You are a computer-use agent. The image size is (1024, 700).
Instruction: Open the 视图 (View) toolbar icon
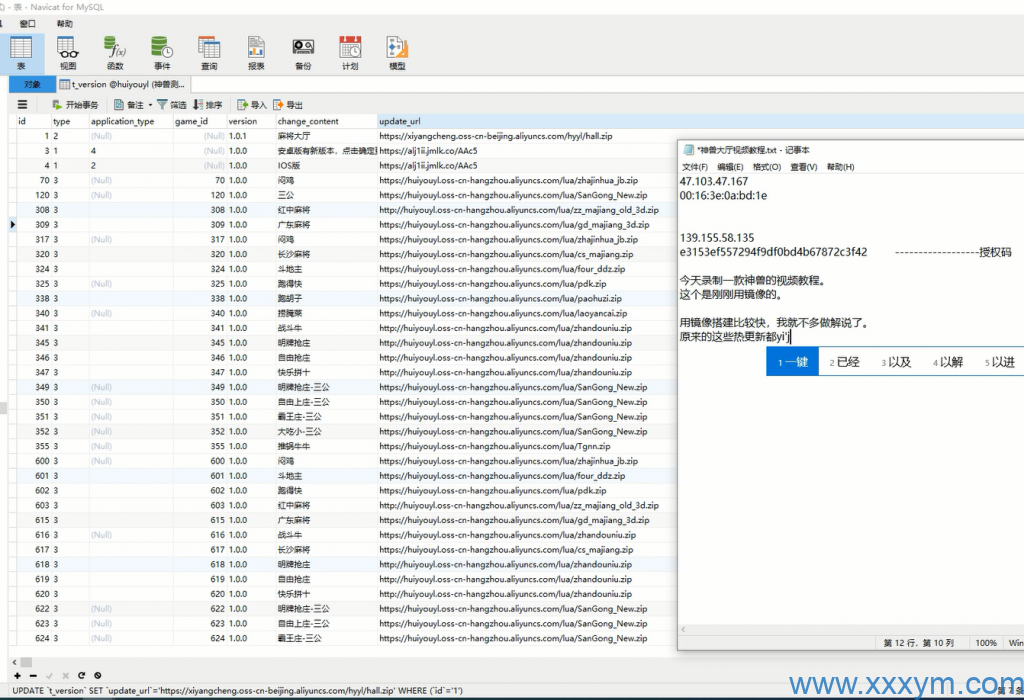(x=67, y=52)
